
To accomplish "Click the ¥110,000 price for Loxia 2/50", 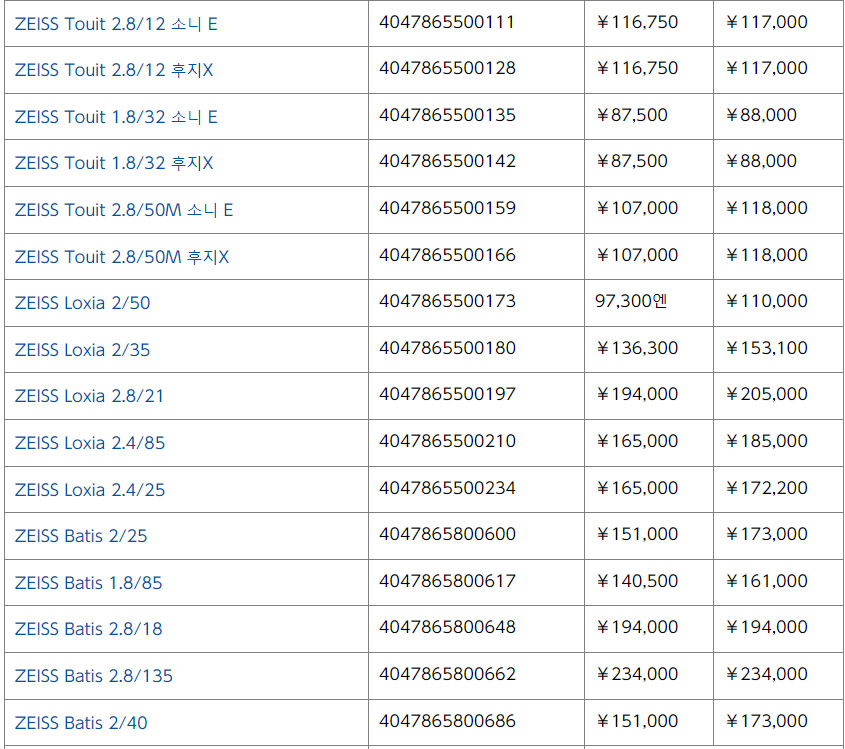I will (766, 301).
